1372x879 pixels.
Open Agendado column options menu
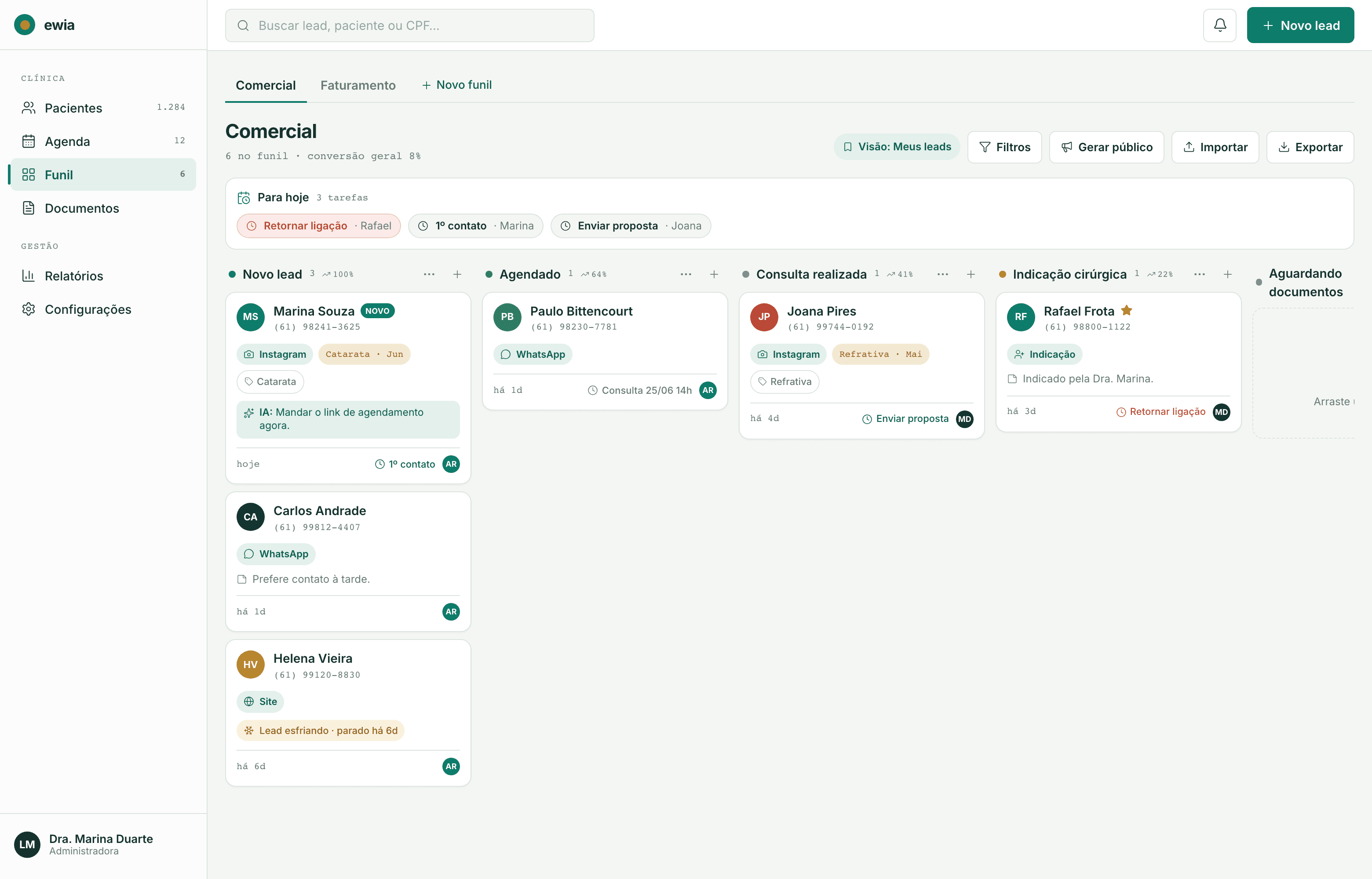[686, 275]
